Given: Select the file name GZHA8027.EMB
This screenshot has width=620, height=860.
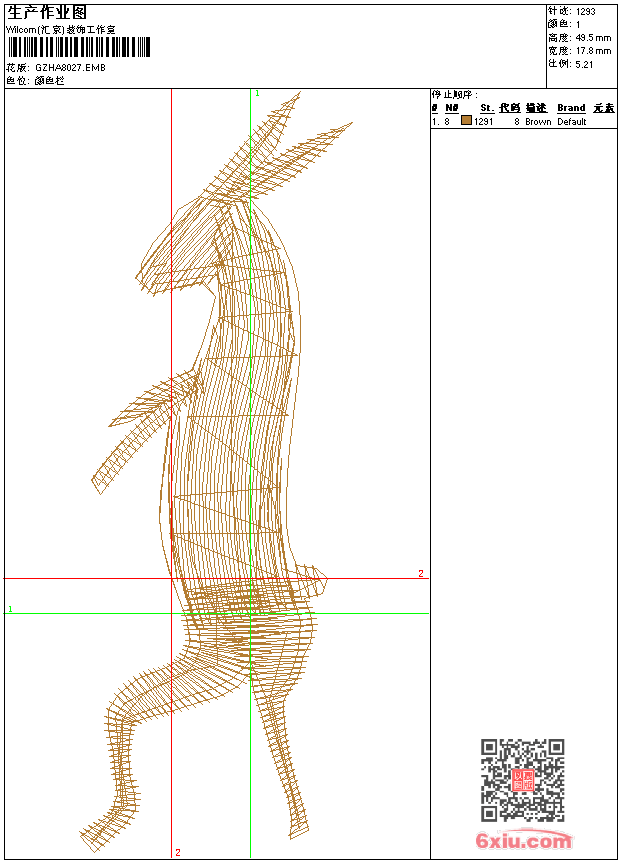Looking at the screenshot, I should [70, 67].
